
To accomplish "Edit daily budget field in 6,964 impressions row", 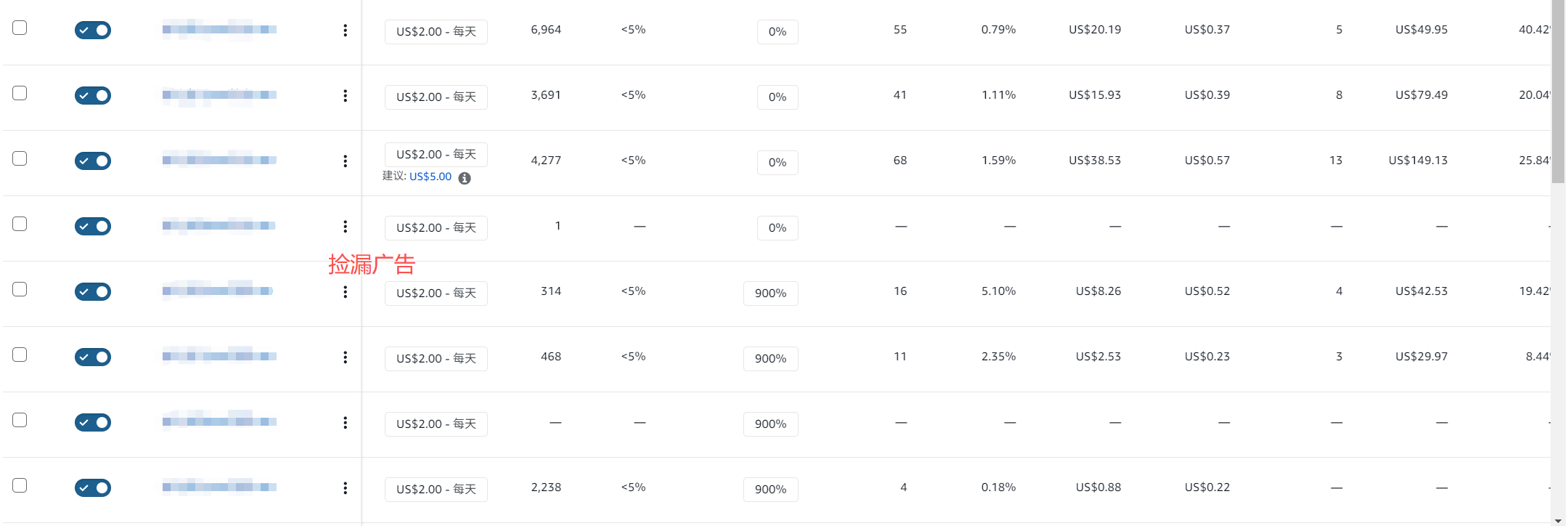I will pos(436,31).
